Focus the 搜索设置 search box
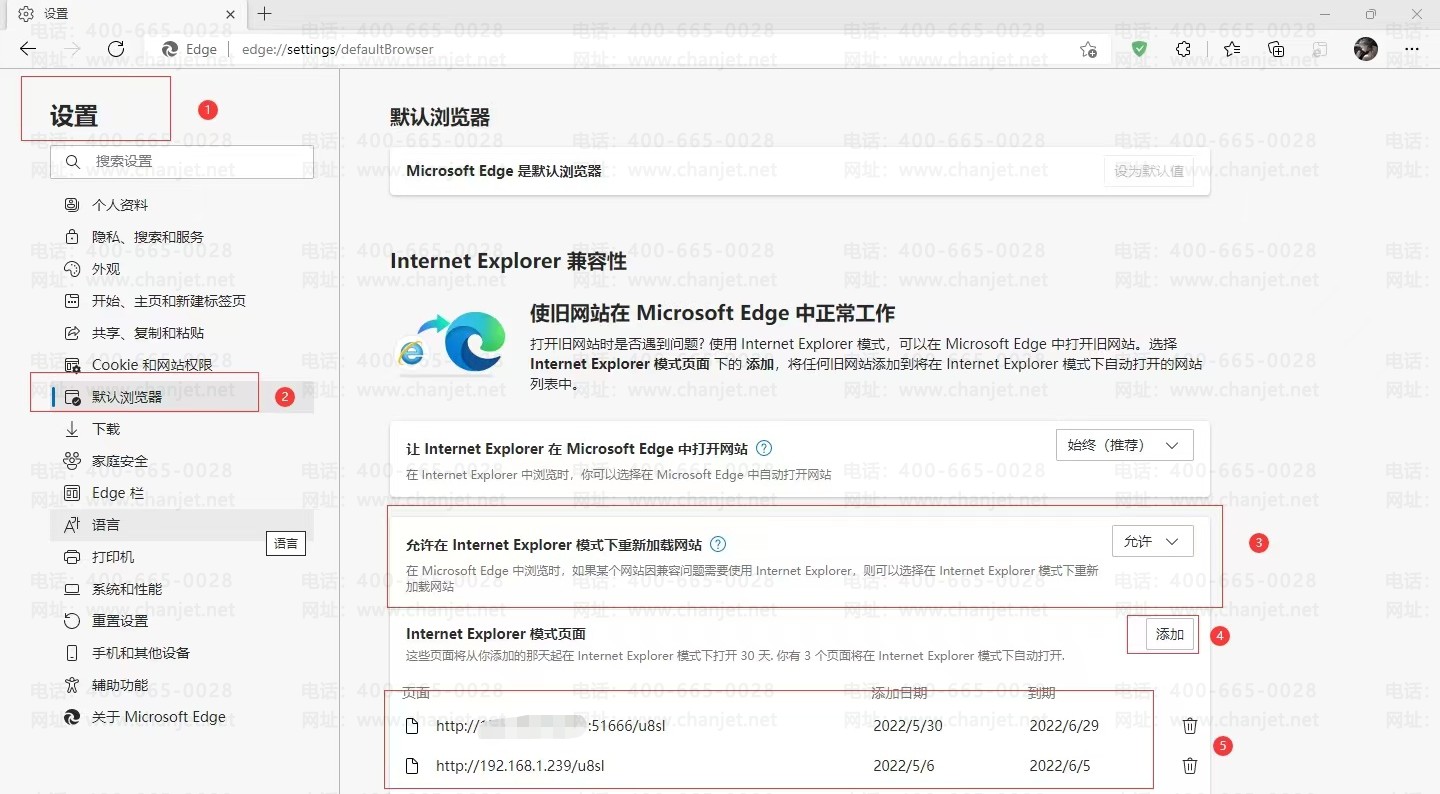 pyautogui.click(x=182, y=161)
